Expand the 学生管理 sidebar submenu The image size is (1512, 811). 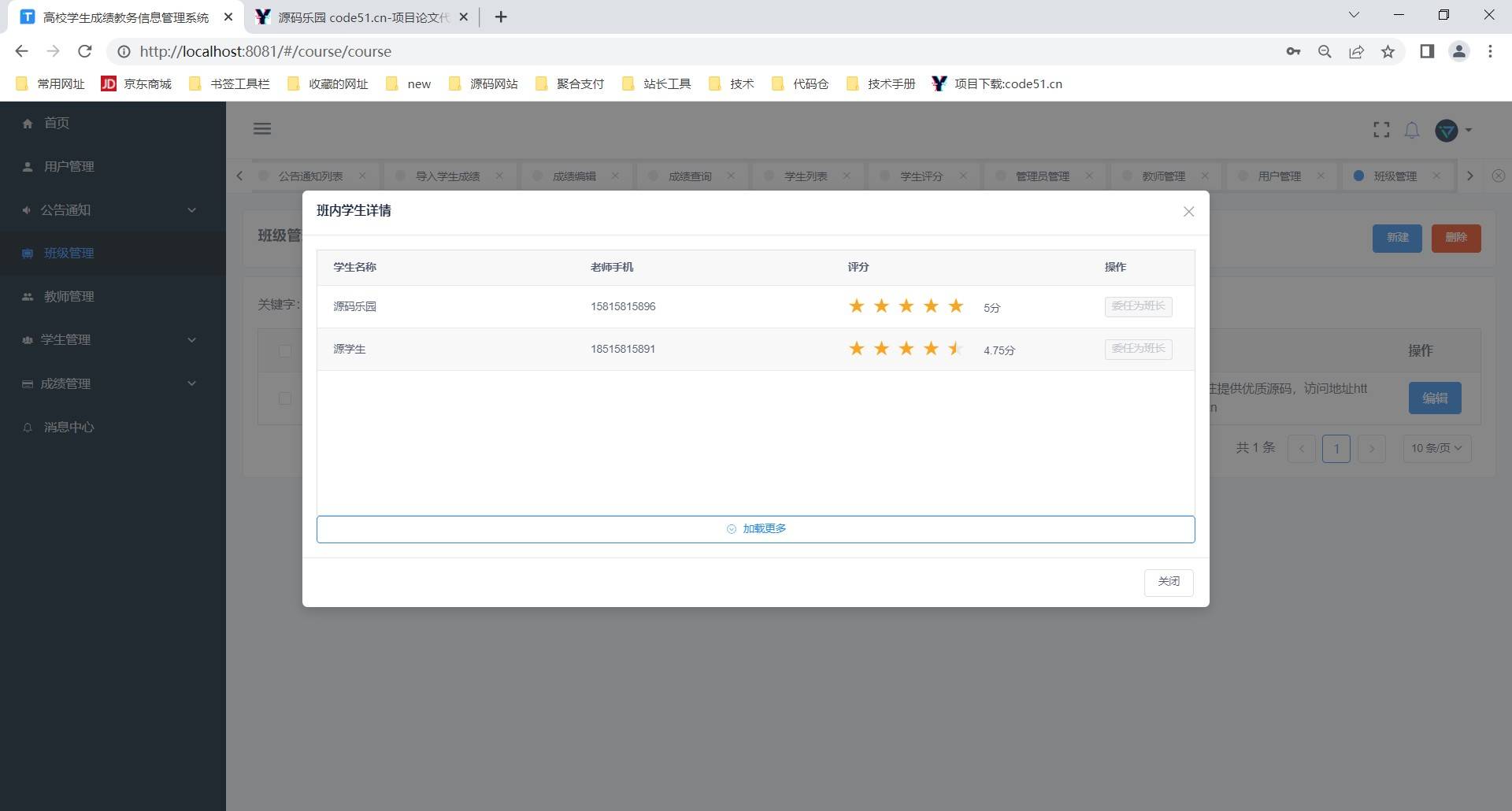pyautogui.click(x=113, y=340)
